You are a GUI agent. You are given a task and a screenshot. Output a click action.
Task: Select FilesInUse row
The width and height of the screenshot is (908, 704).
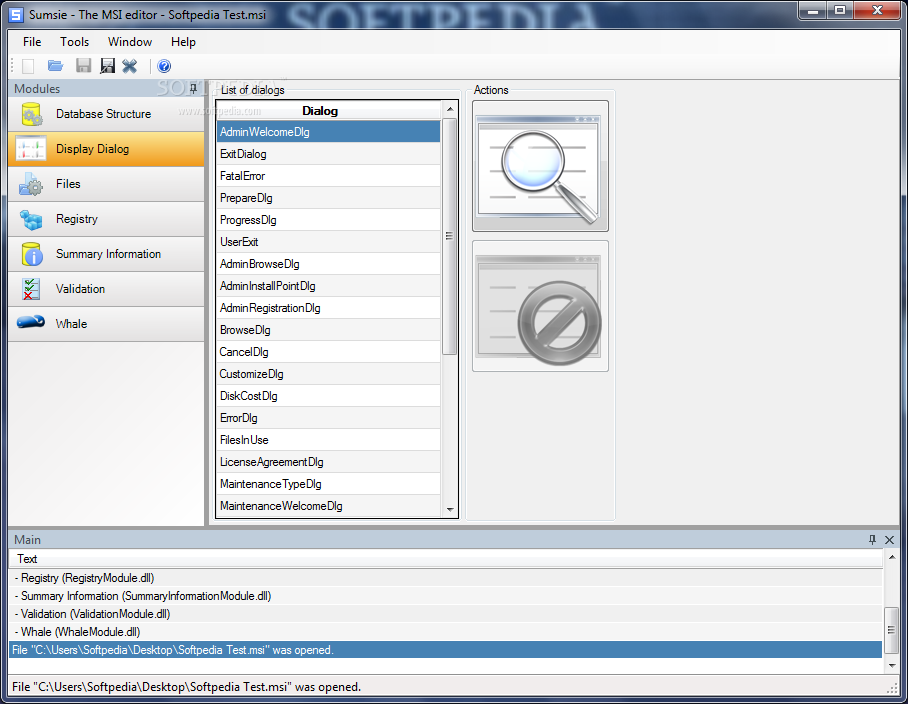[328, 440]
